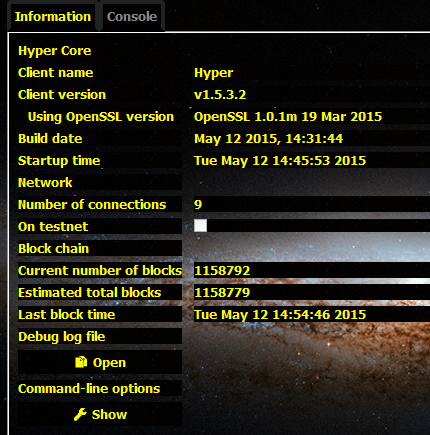Toggle the On testnet checkbox
Viewport: 430px width, 435px height.
coord(200,226)
